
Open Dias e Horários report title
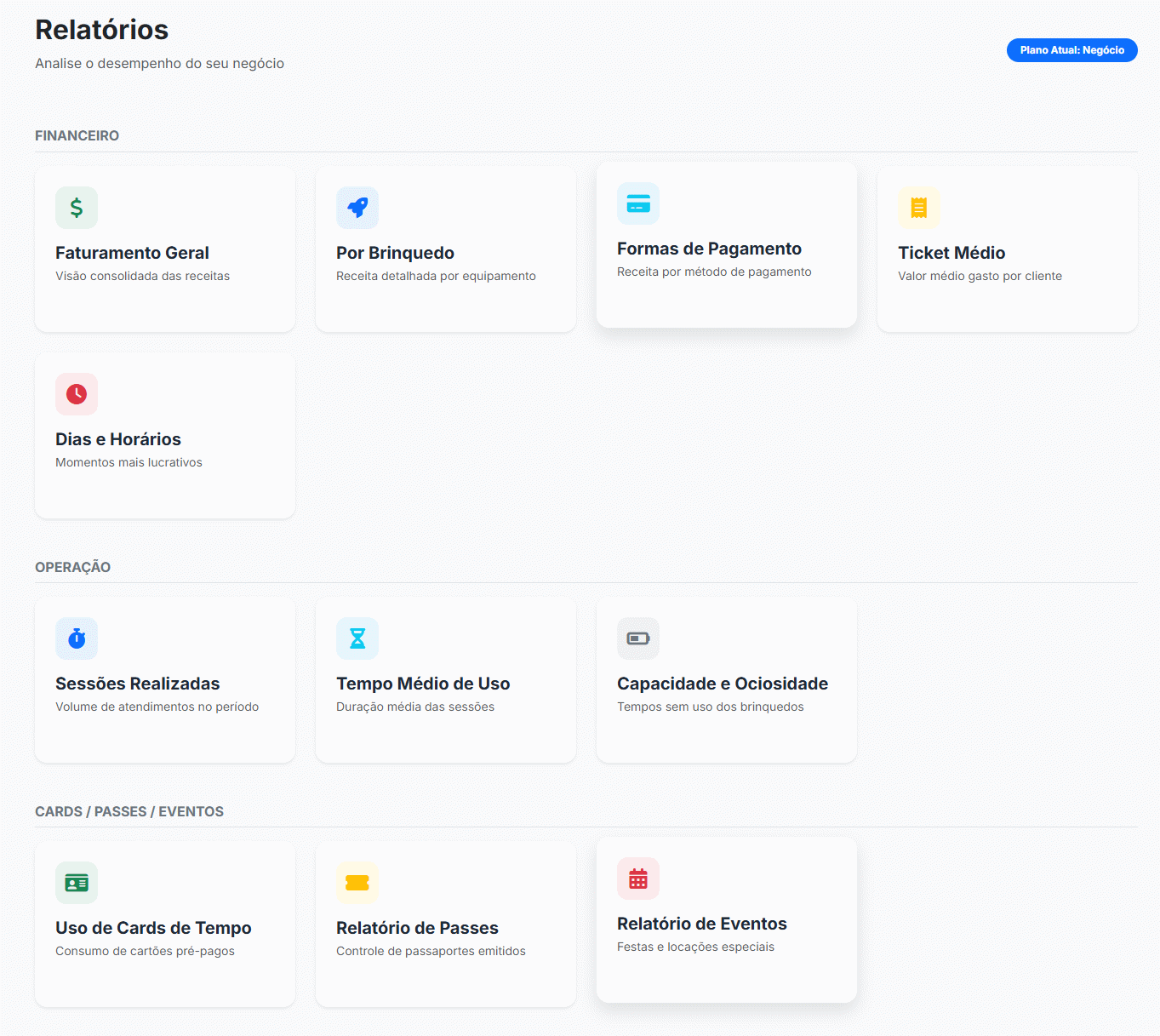pyautogui.click(x=118, y=439)
